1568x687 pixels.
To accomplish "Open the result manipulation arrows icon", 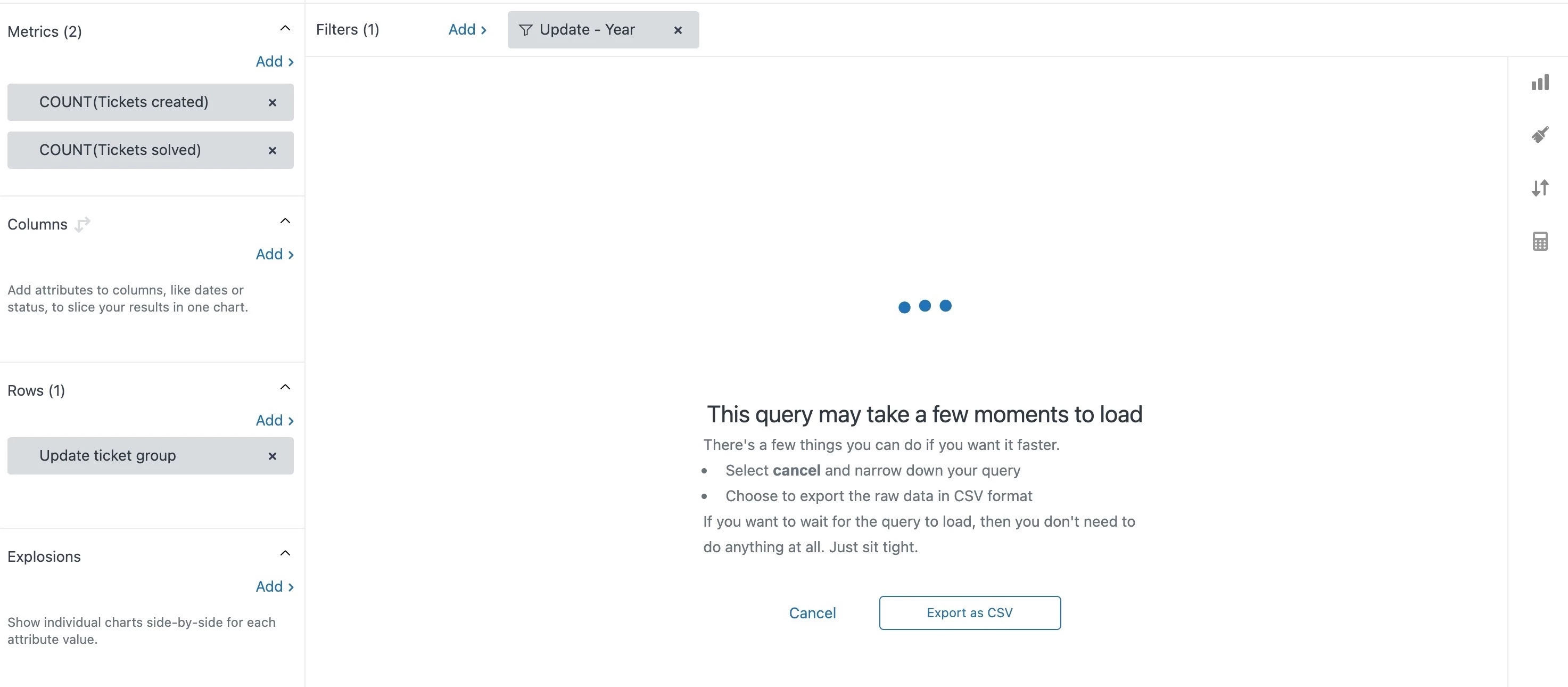I will (1540, 188).
